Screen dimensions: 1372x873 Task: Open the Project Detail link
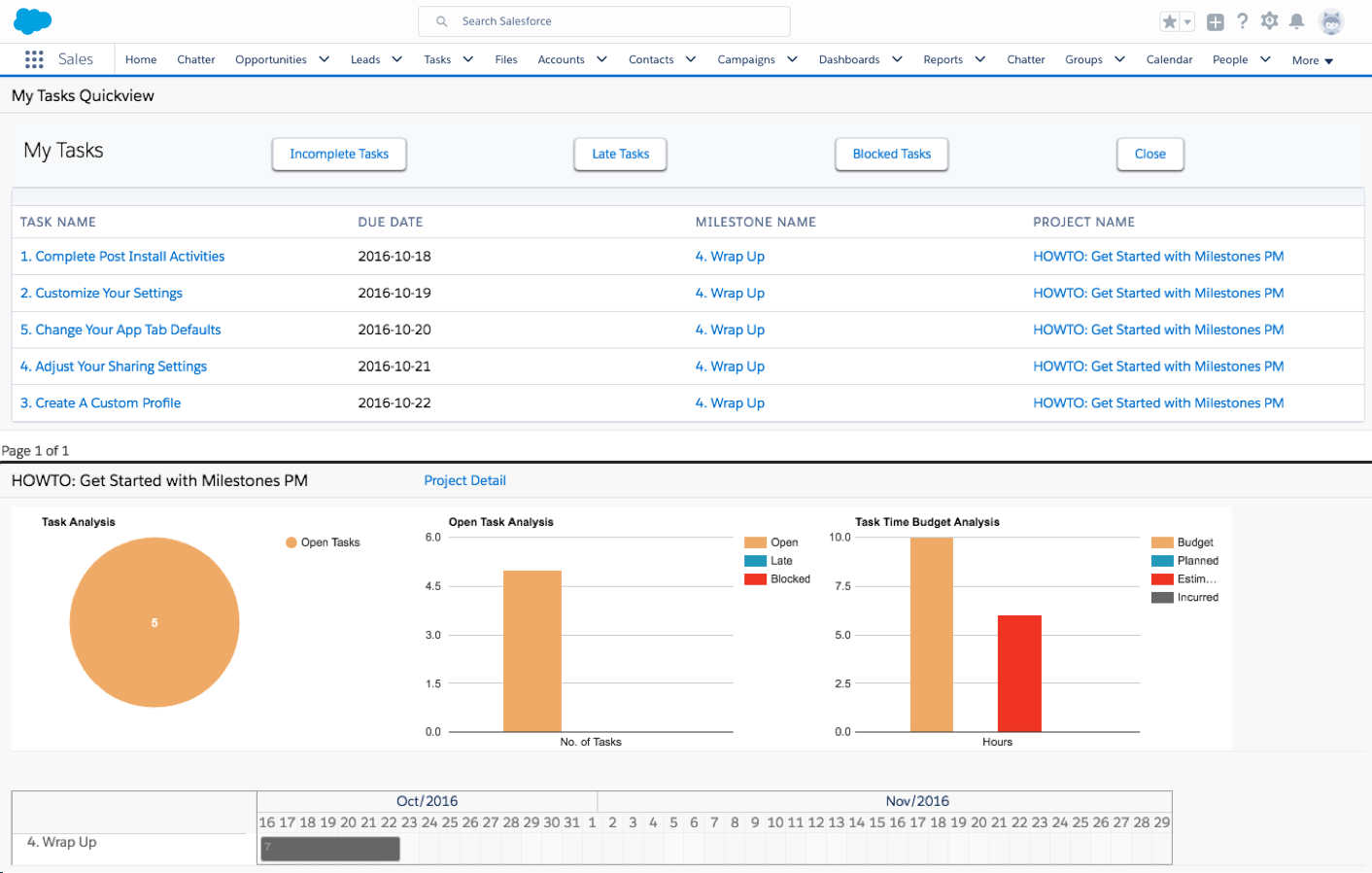pos(464,480)
